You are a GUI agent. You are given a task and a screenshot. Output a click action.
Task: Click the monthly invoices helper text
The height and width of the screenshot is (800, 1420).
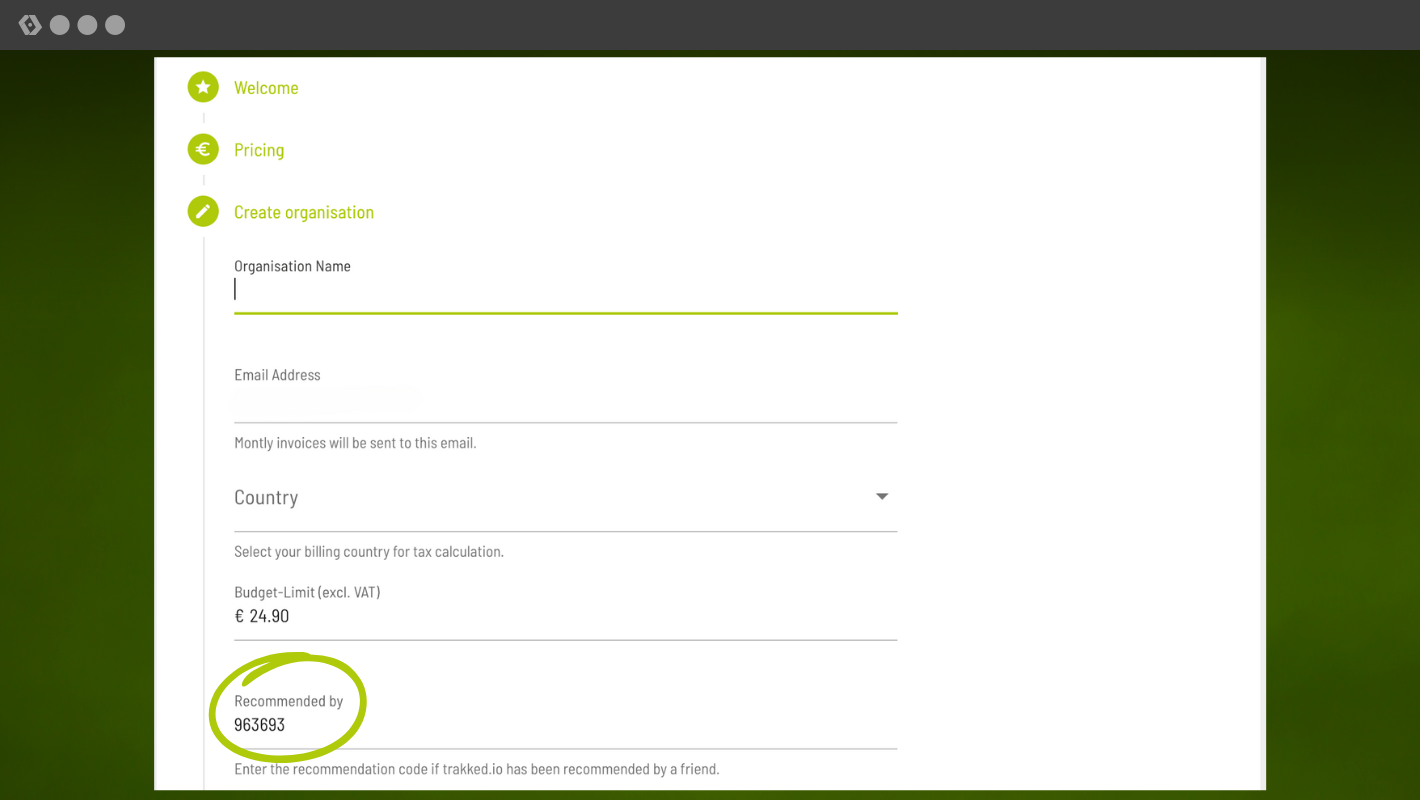pyautogui.click(x=355, y=443)
